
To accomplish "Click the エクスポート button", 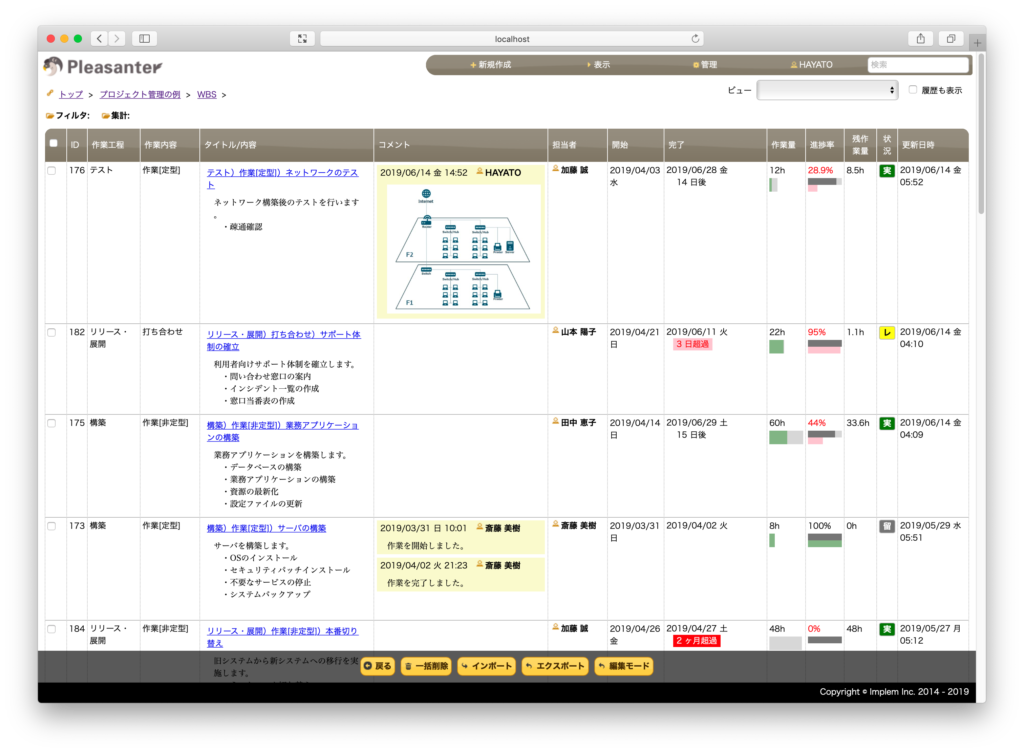I will pos(555,666).
